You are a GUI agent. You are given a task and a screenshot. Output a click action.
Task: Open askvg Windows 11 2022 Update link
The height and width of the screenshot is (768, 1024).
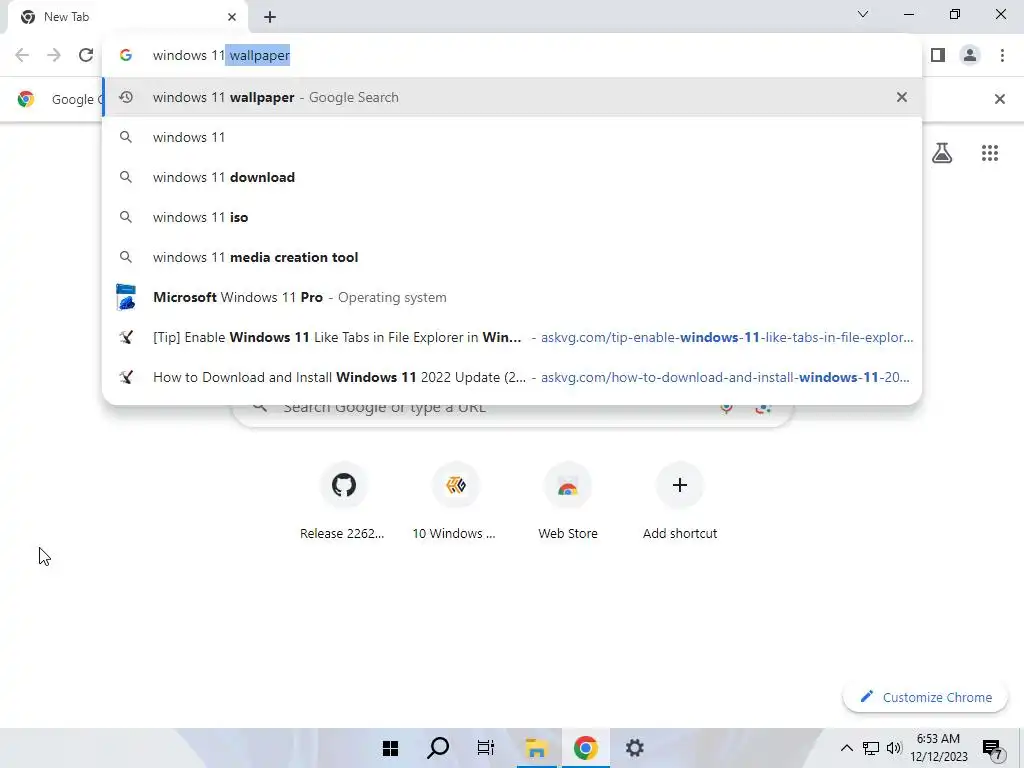click(x=512, y=377)
